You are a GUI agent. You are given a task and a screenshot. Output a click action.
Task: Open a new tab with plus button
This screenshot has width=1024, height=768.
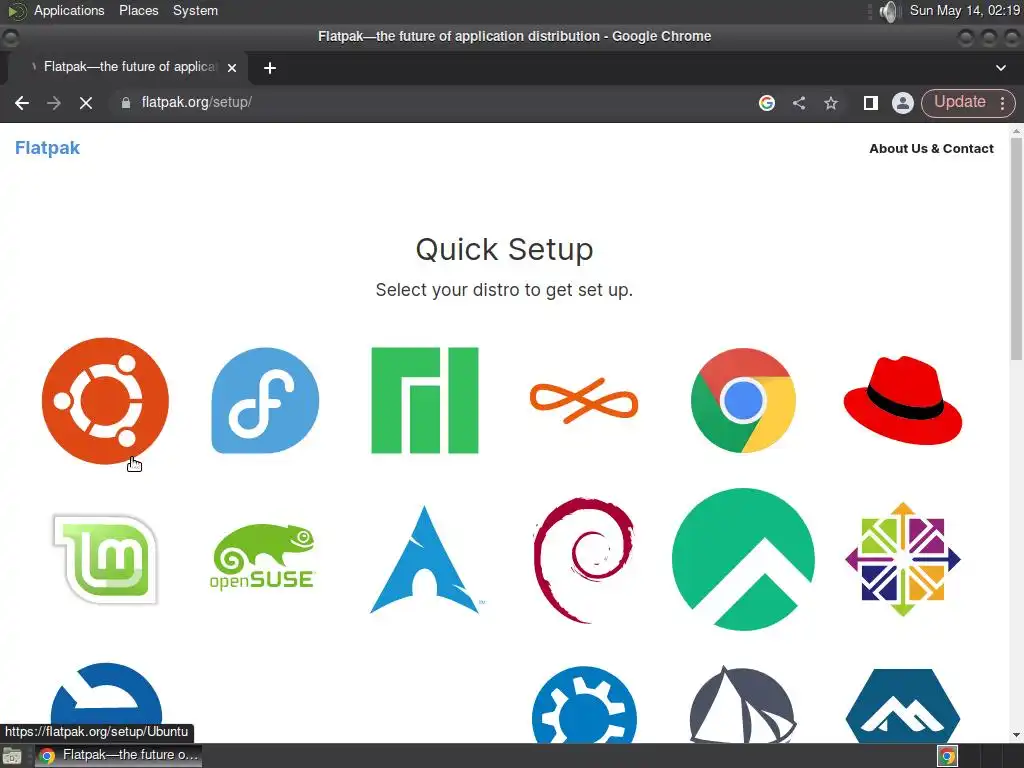pyautogui.click(x=270, y=68)
